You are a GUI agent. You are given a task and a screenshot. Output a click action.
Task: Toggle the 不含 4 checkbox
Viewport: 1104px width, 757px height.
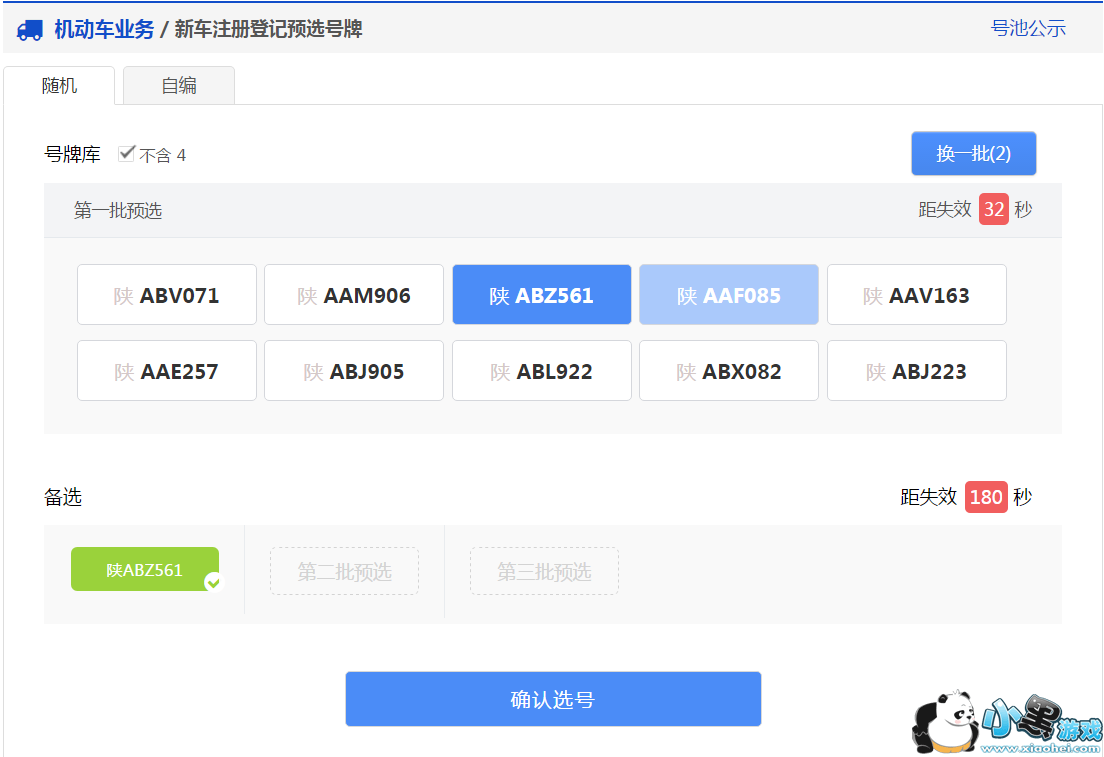pos(127,153)
